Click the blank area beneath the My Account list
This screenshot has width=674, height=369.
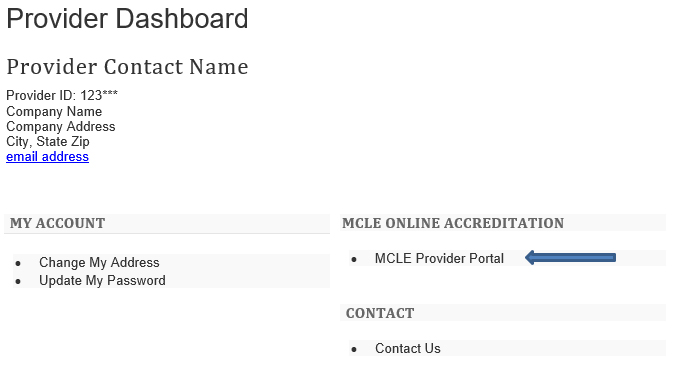(x=167, y=327)
